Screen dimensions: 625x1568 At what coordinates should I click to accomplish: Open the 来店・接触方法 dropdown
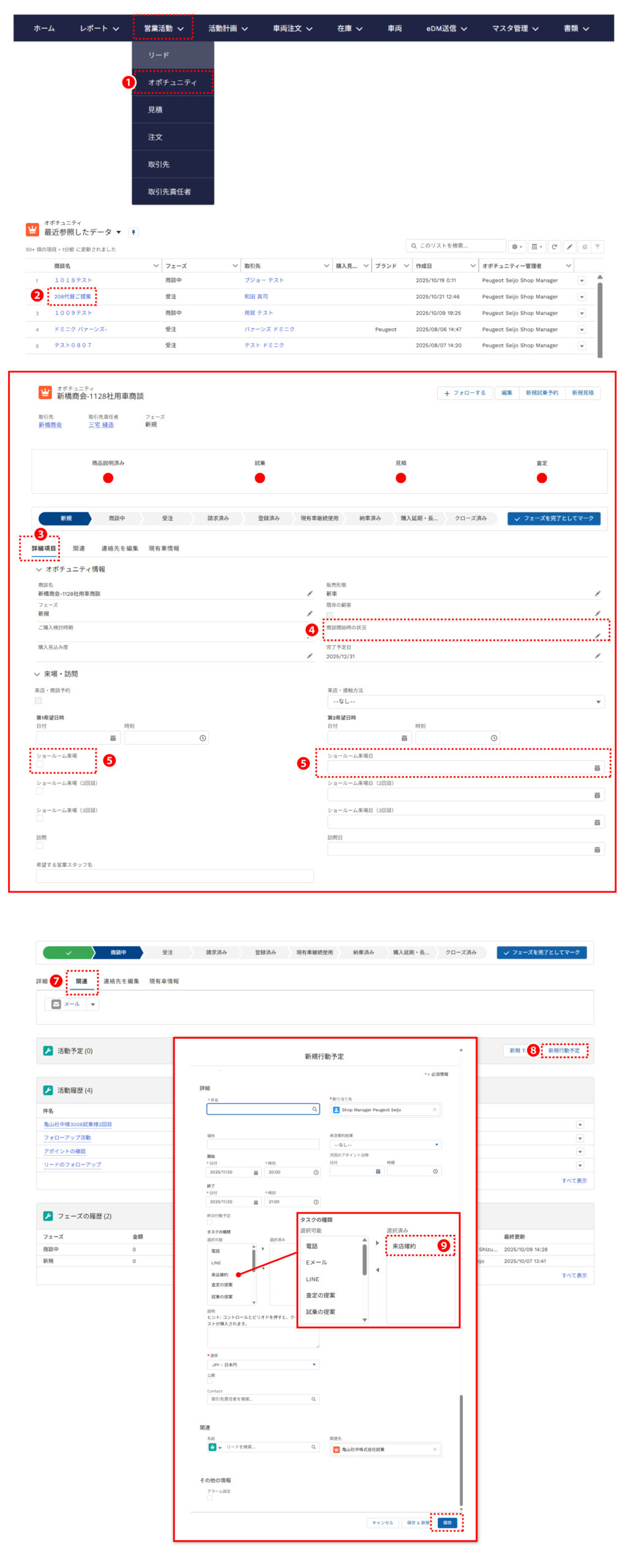465,701
